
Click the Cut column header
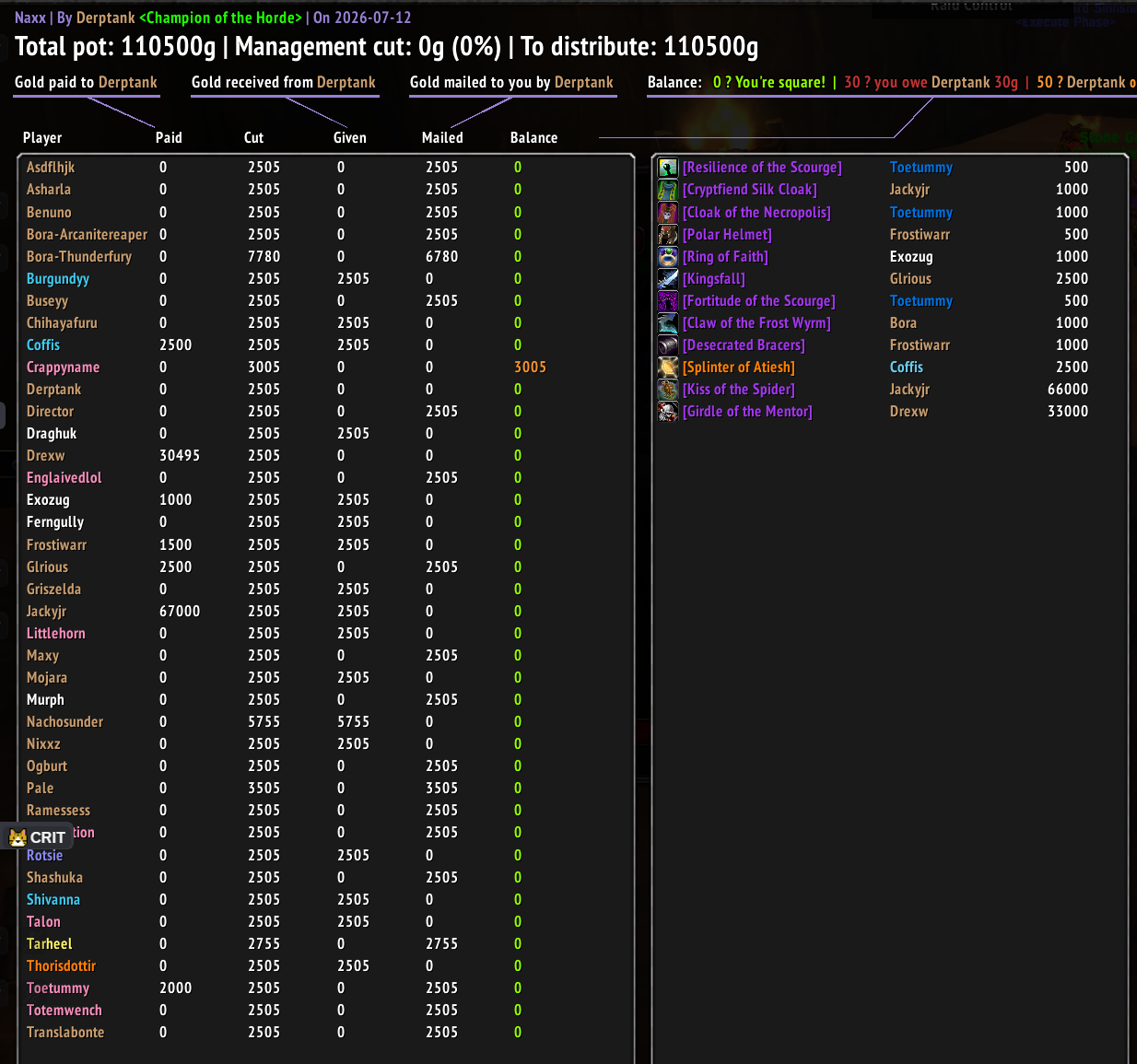click(x=253, y=138)
